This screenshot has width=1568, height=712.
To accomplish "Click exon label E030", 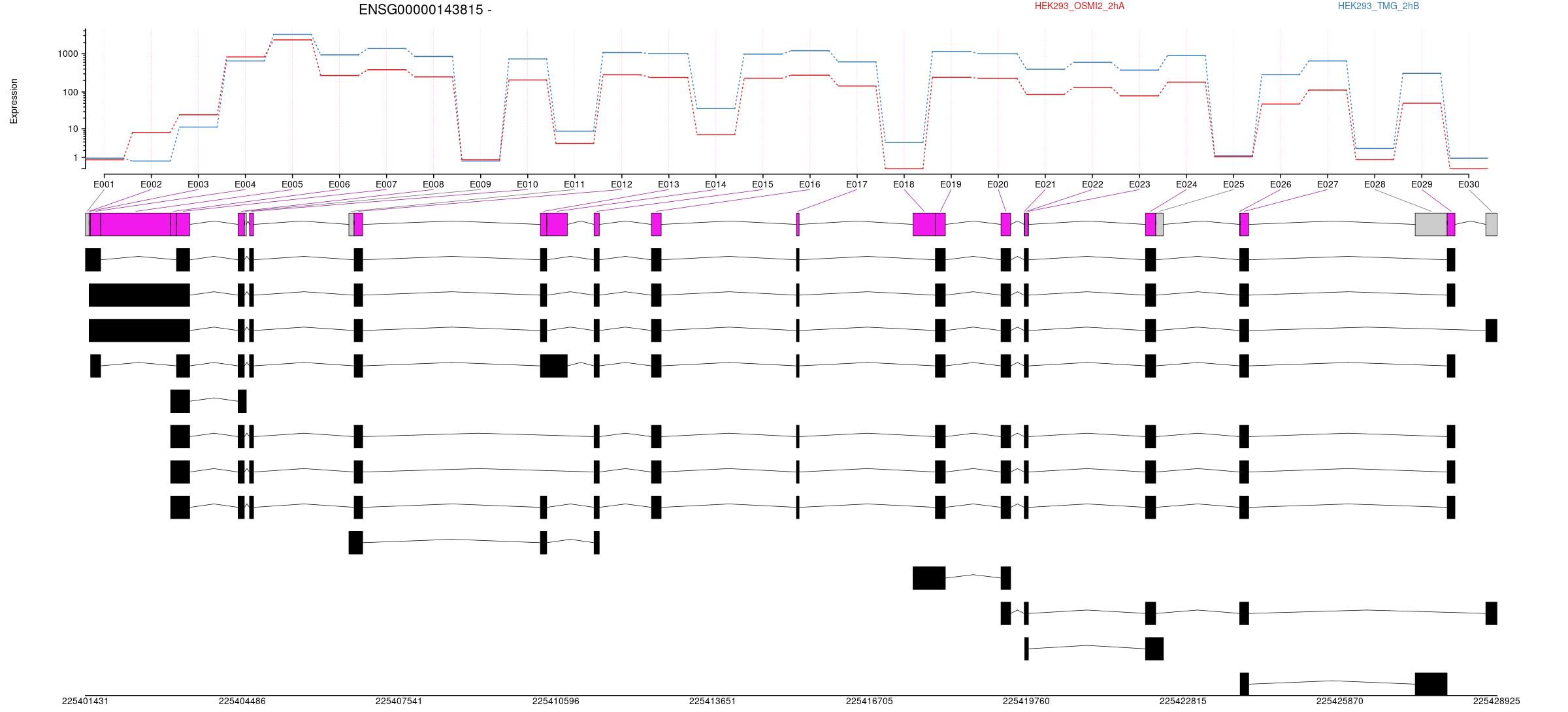I will [1469, 184].
